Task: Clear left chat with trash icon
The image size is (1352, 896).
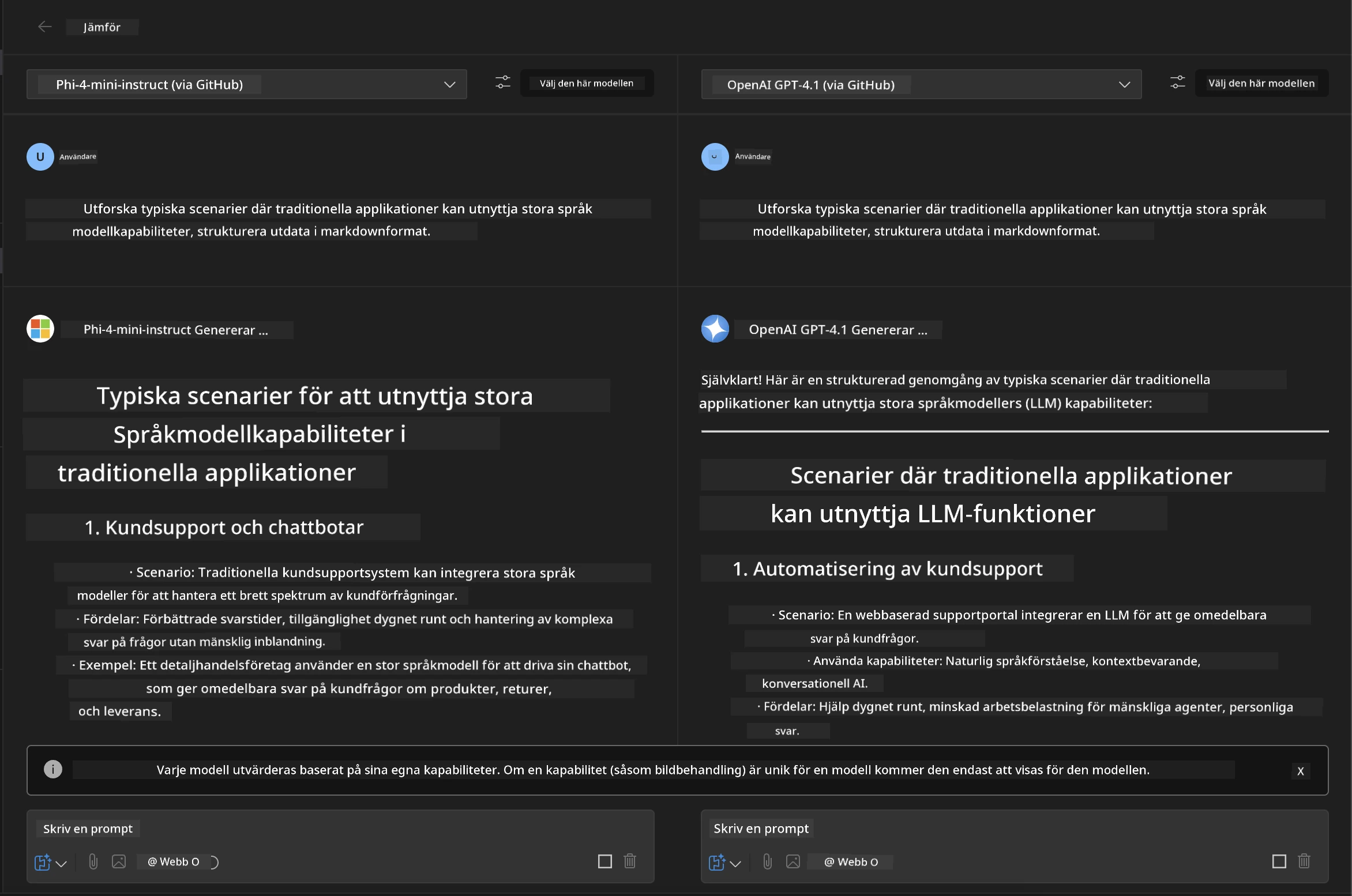Action: click(630, 861)
